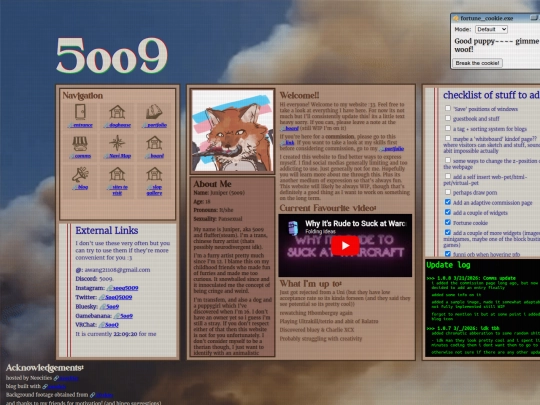The width and height of the screenshot is (540, 405).
Task: Expand the Mode dropdown set to Default
Action: (491, 29)
